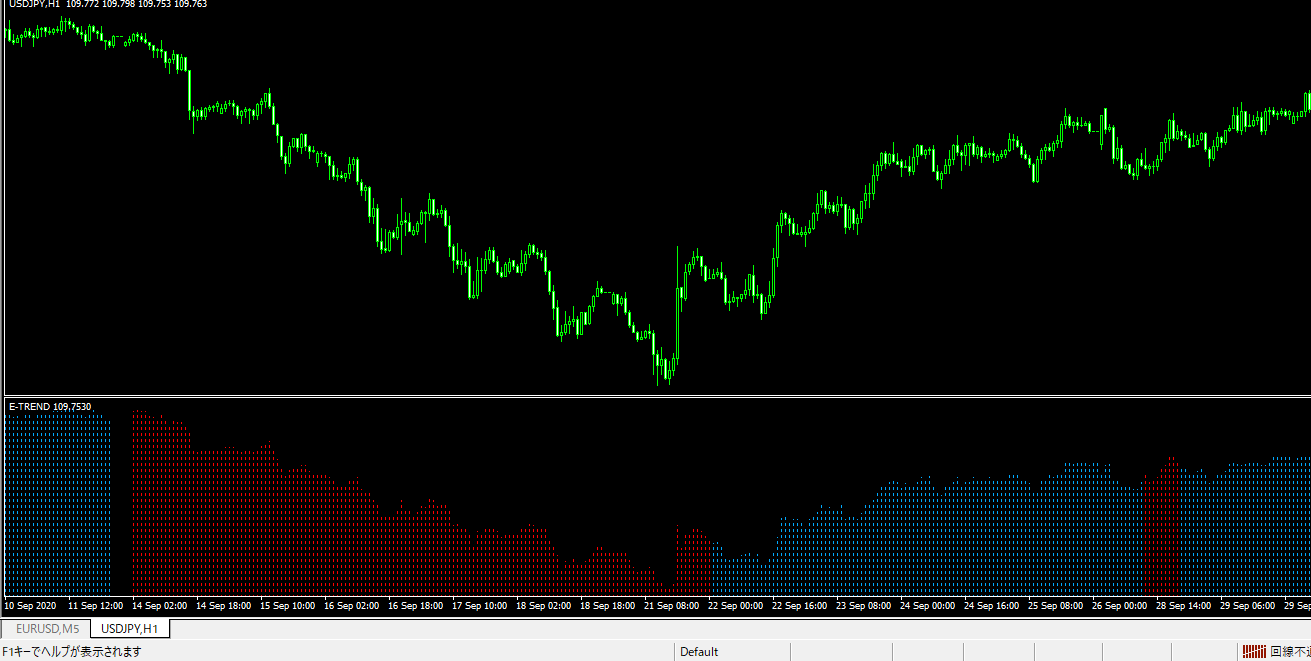Click the '22 Sep 16:00' time axis label
The image size is (1311, 661).
pos(799,606)
